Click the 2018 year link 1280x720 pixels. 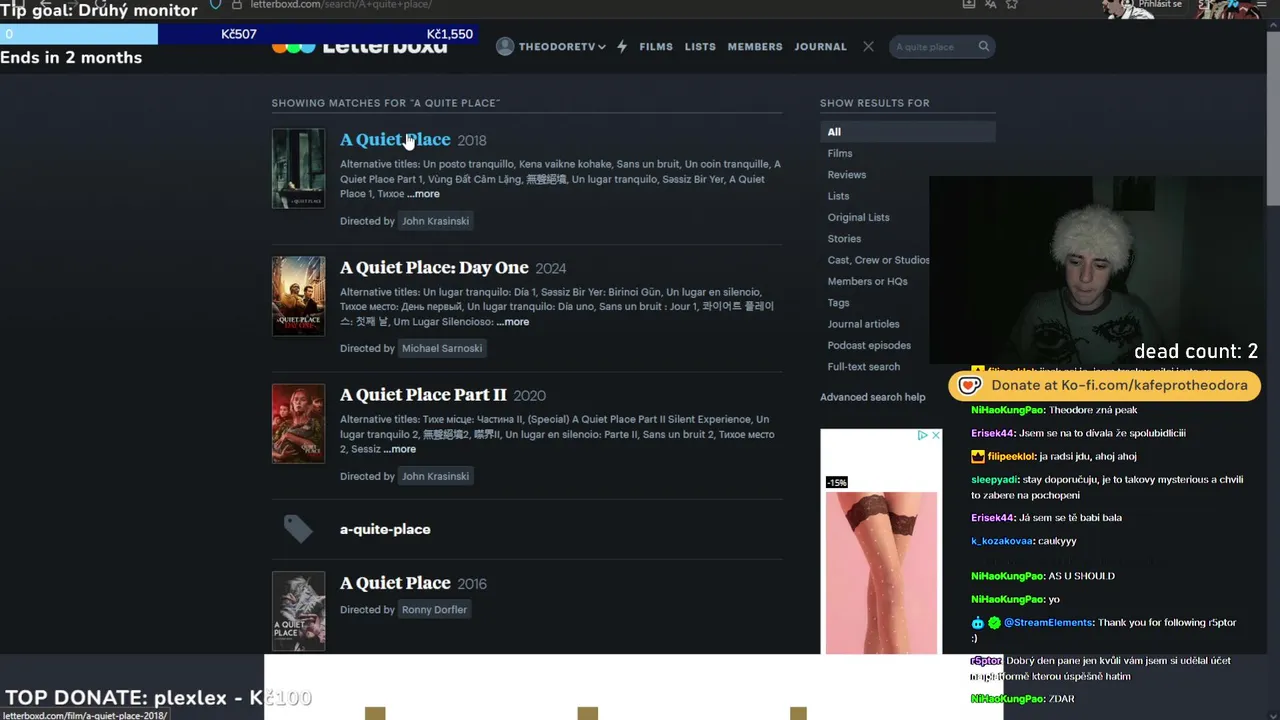[472, 141]
